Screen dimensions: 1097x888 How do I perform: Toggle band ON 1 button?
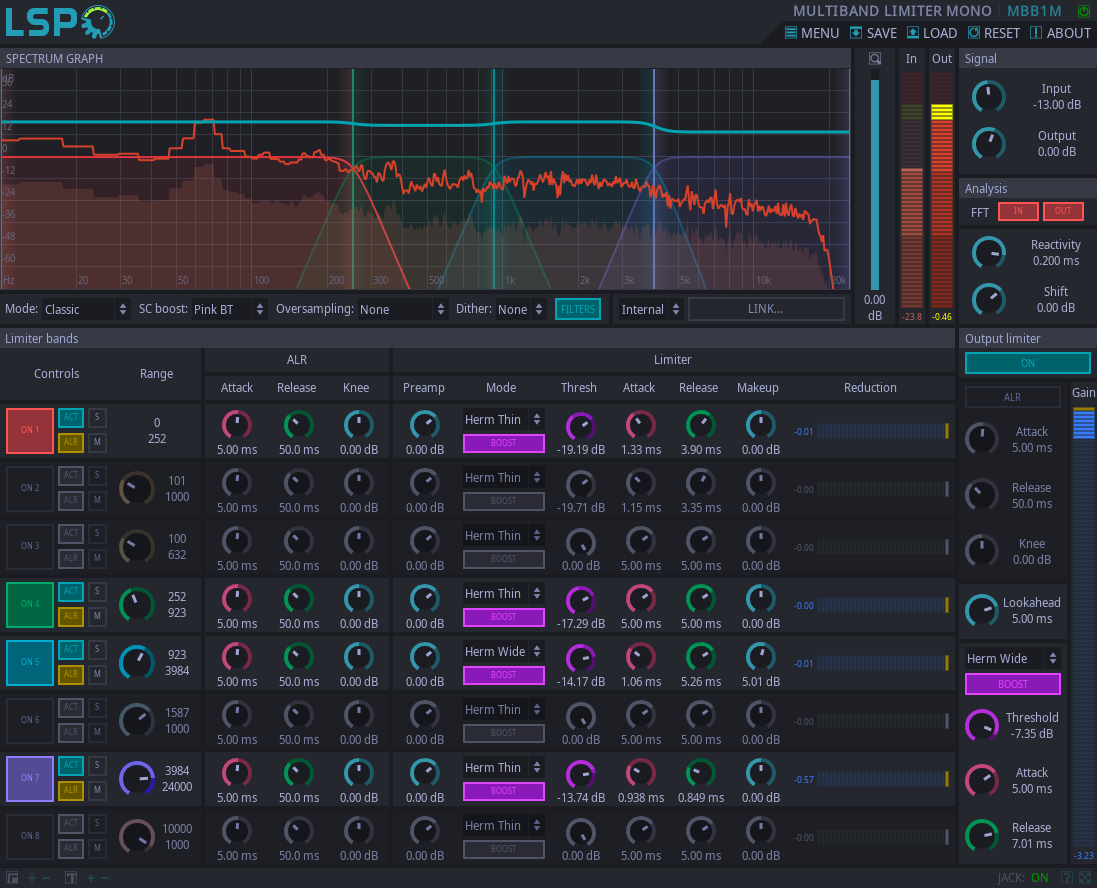[x=30, y=430]
